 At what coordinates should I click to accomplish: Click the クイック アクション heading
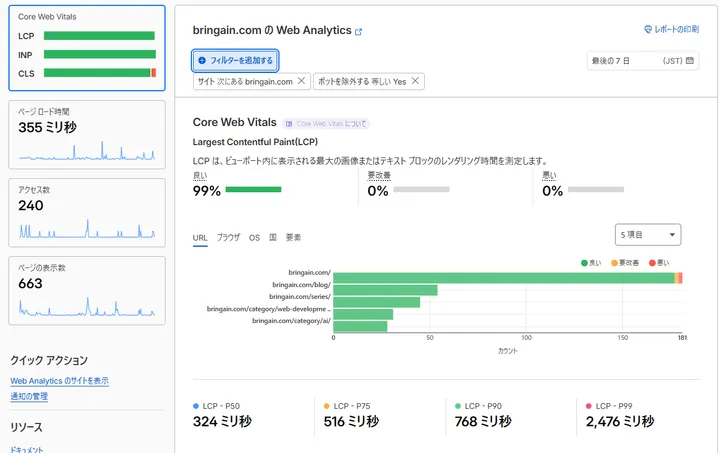(49, 360)
